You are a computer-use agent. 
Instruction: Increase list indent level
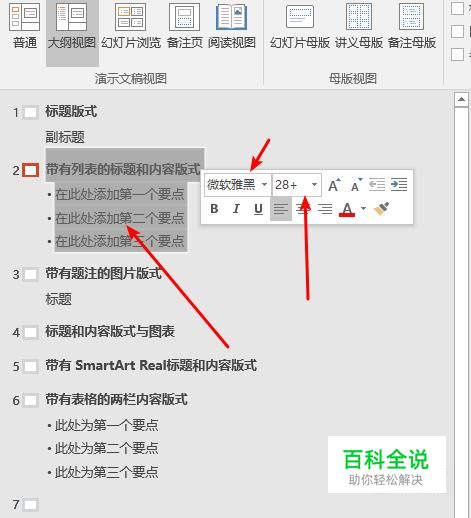pyautogui.click(x=399, y=185)
